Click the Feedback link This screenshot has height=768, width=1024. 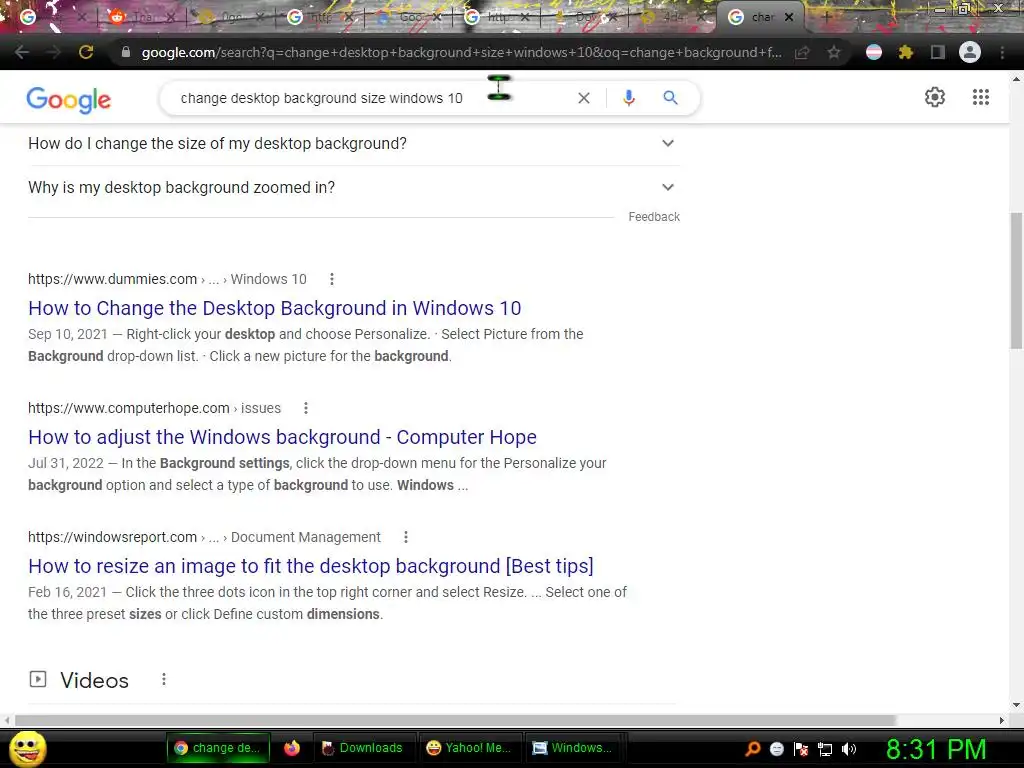click(x=654, y=217)
